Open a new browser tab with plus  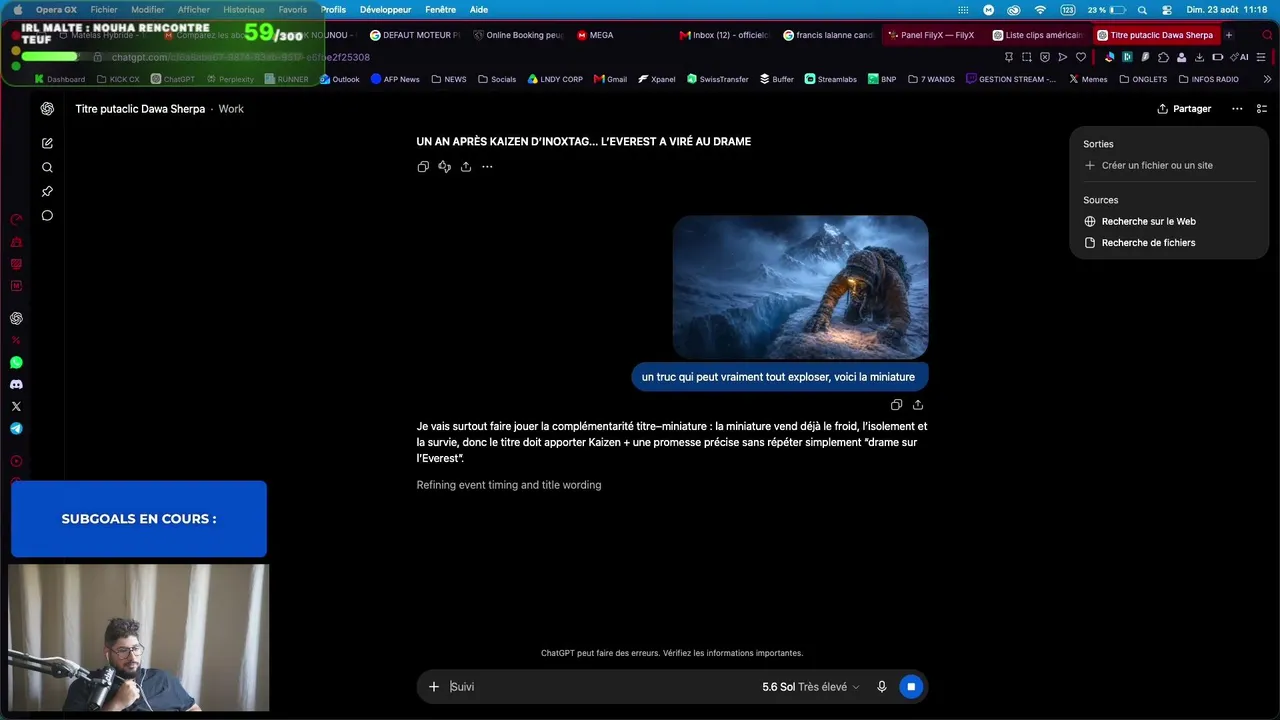click(1229, 35)
